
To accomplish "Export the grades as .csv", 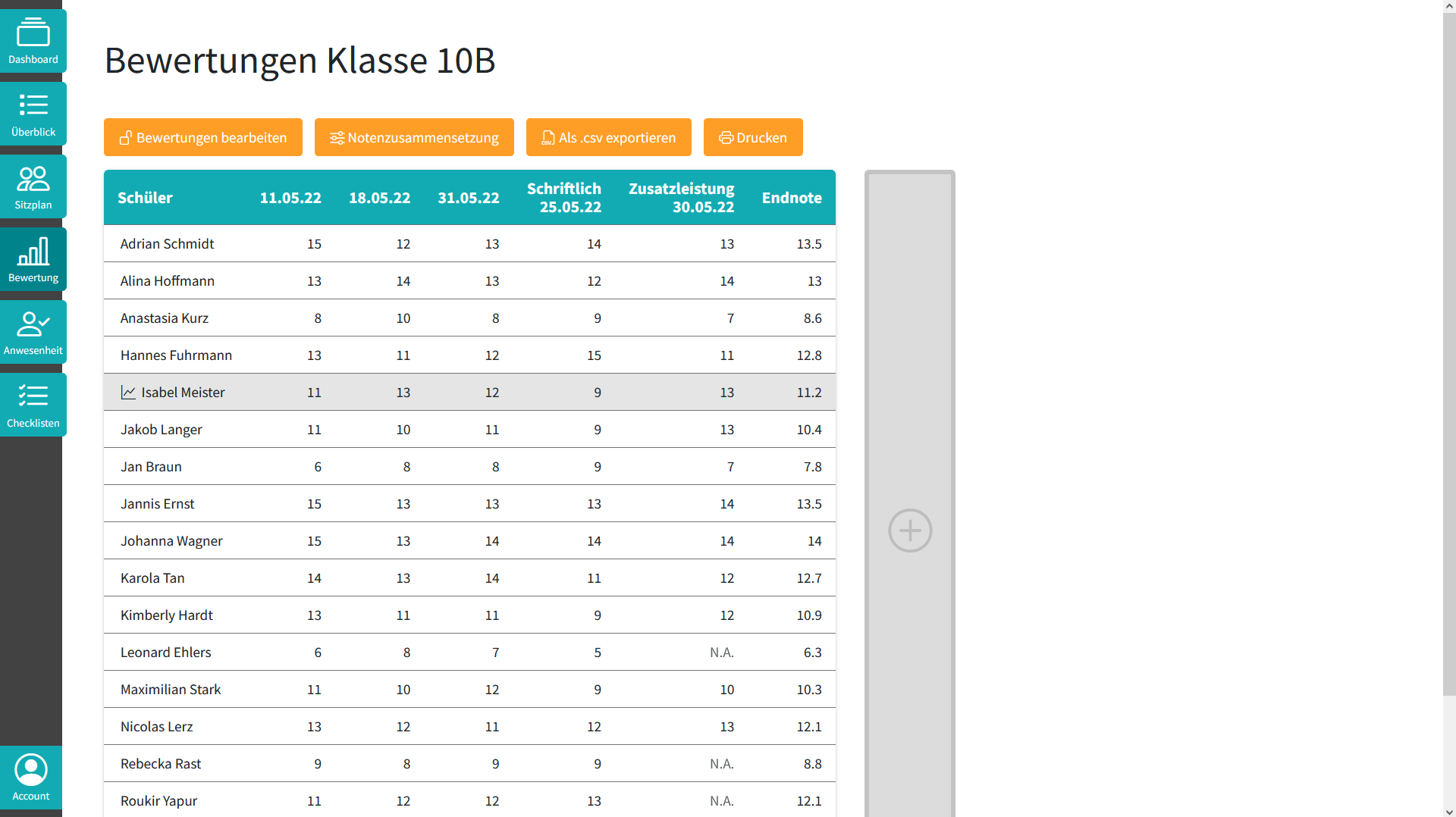I will 608,137.
